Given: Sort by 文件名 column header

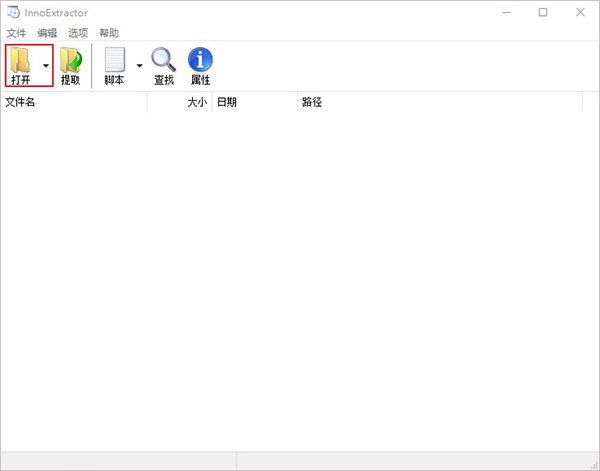Looking at the screenshot, I should pos(74,102).
